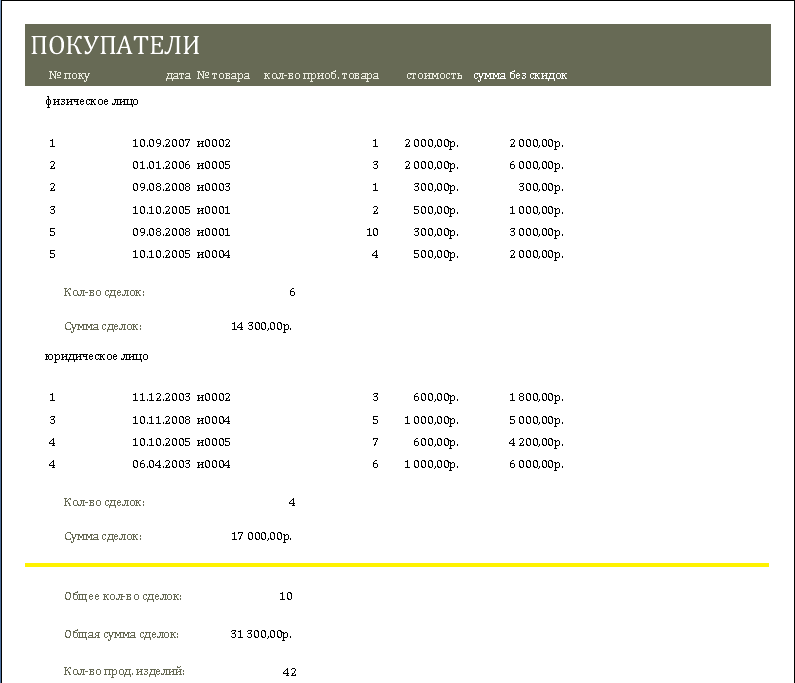Click the date "01.01.2006"
The height and width of the screenshot is (683, 795).
[161, 165]
